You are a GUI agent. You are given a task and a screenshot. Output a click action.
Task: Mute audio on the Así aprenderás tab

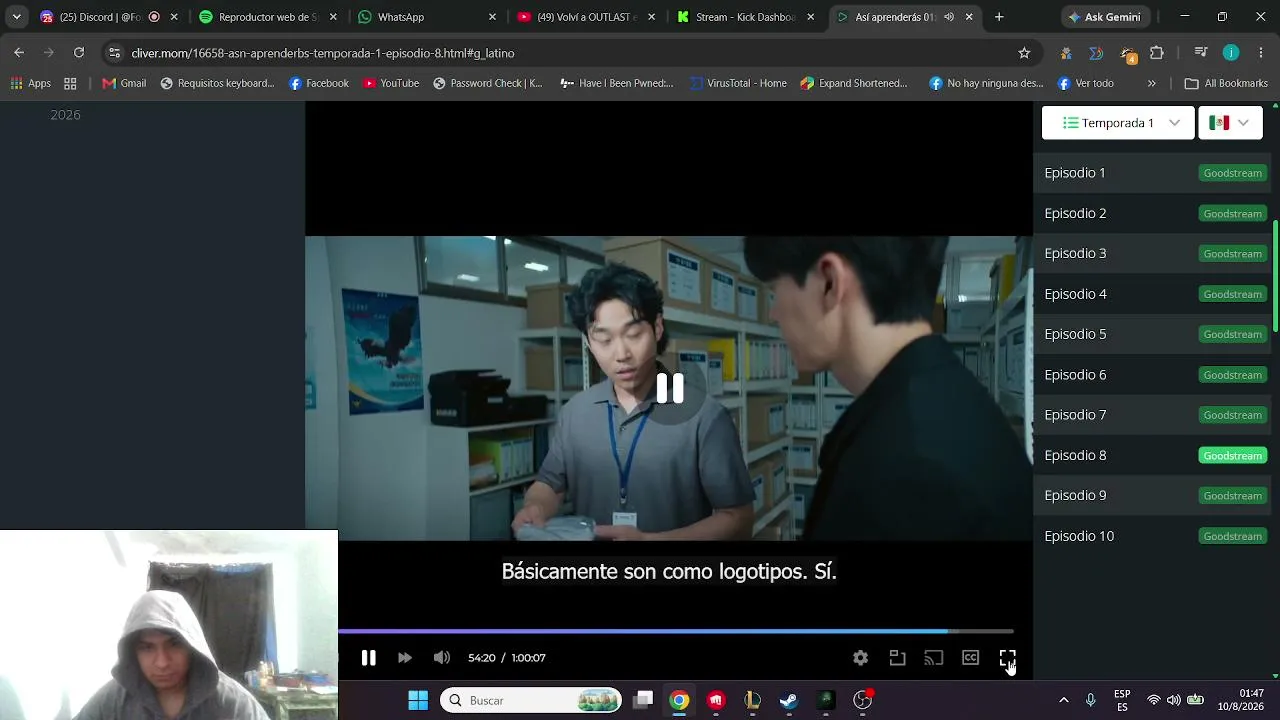click(x=948, y=17)
